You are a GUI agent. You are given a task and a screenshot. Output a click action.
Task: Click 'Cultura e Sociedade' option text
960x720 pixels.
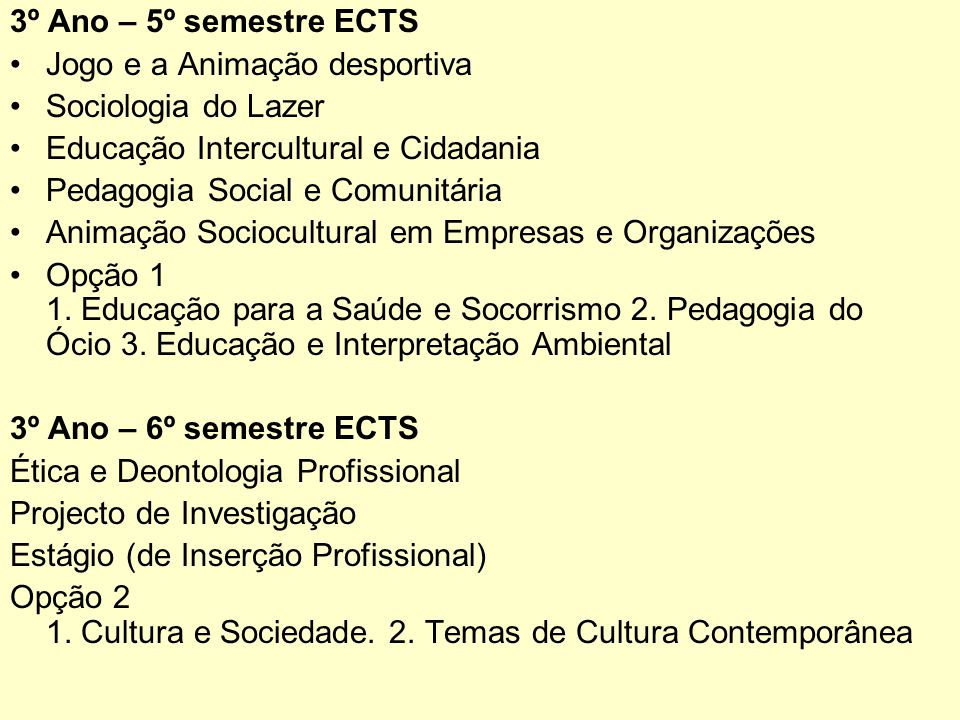(225, 632)
